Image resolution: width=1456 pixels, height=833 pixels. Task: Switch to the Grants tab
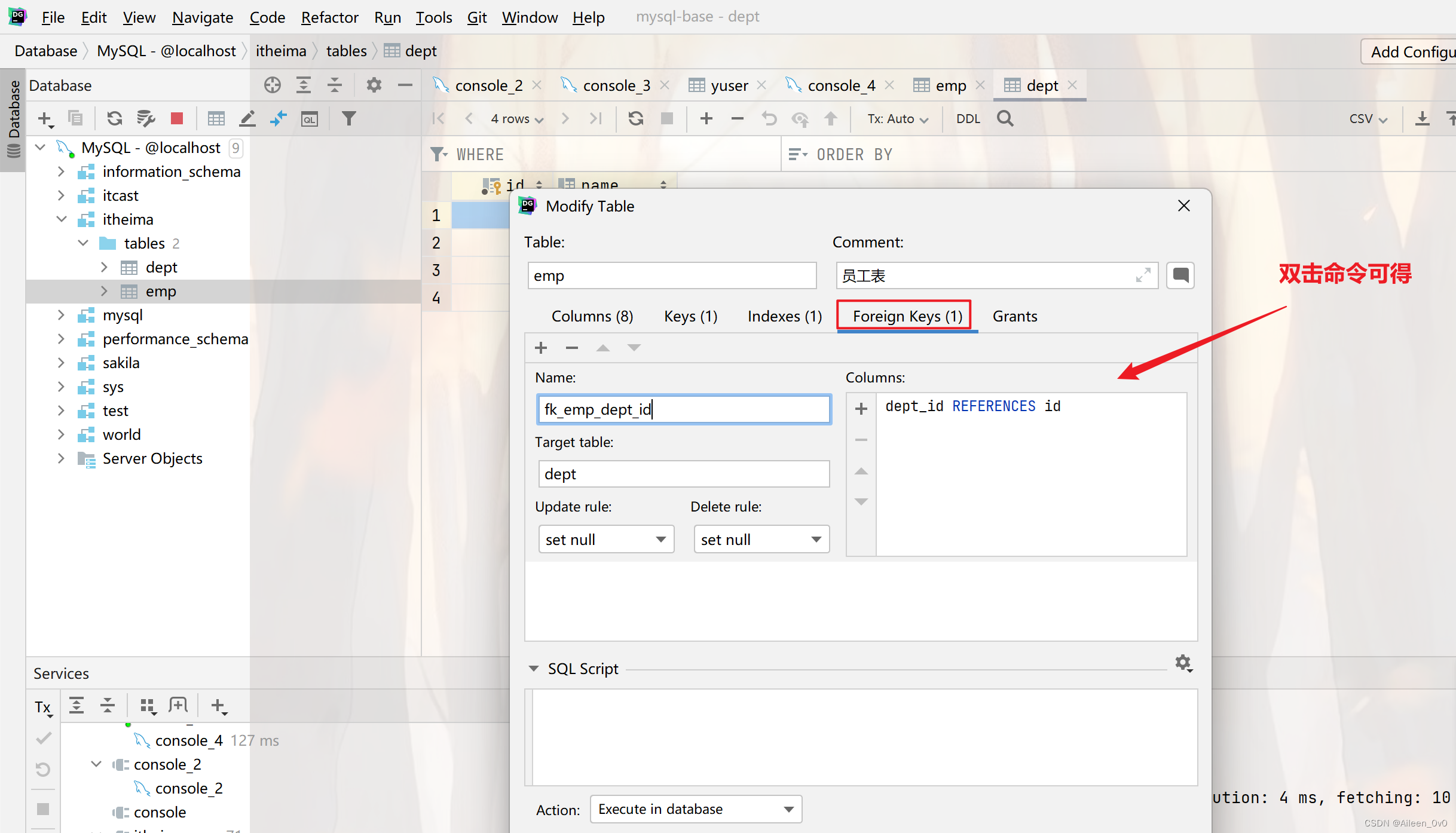click(1015, 316)
